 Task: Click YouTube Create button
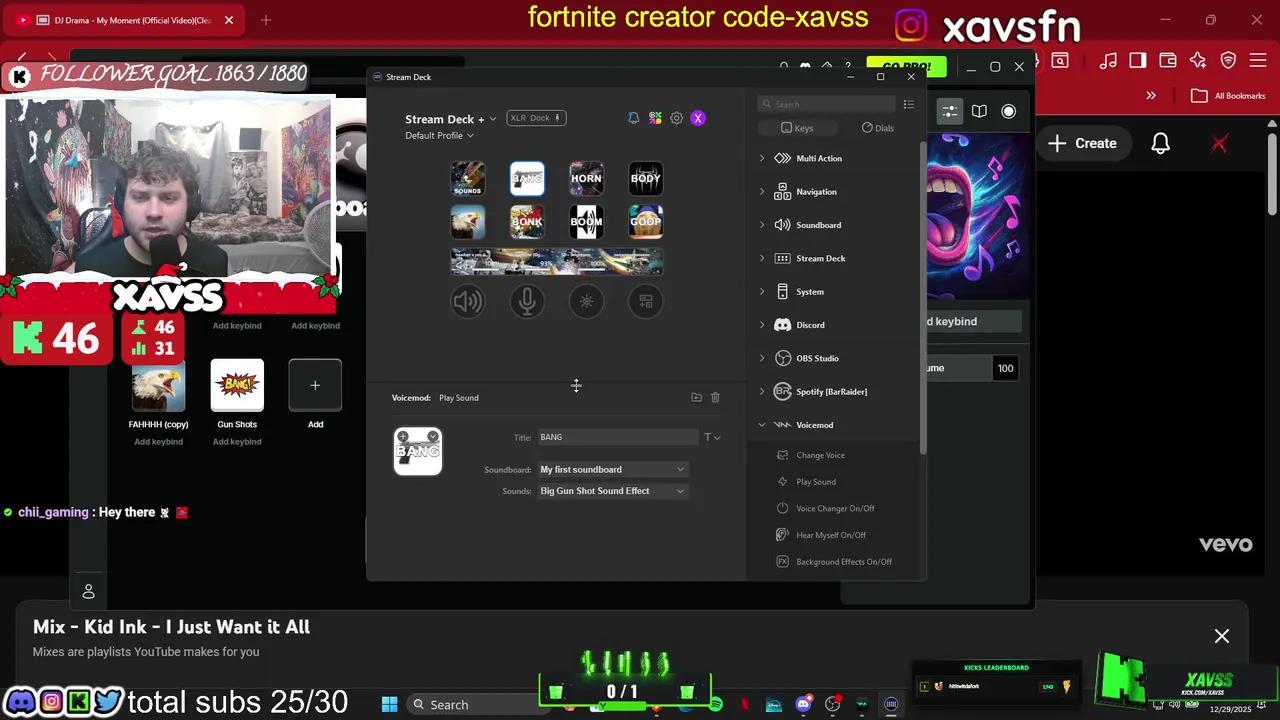point(1083,143)
